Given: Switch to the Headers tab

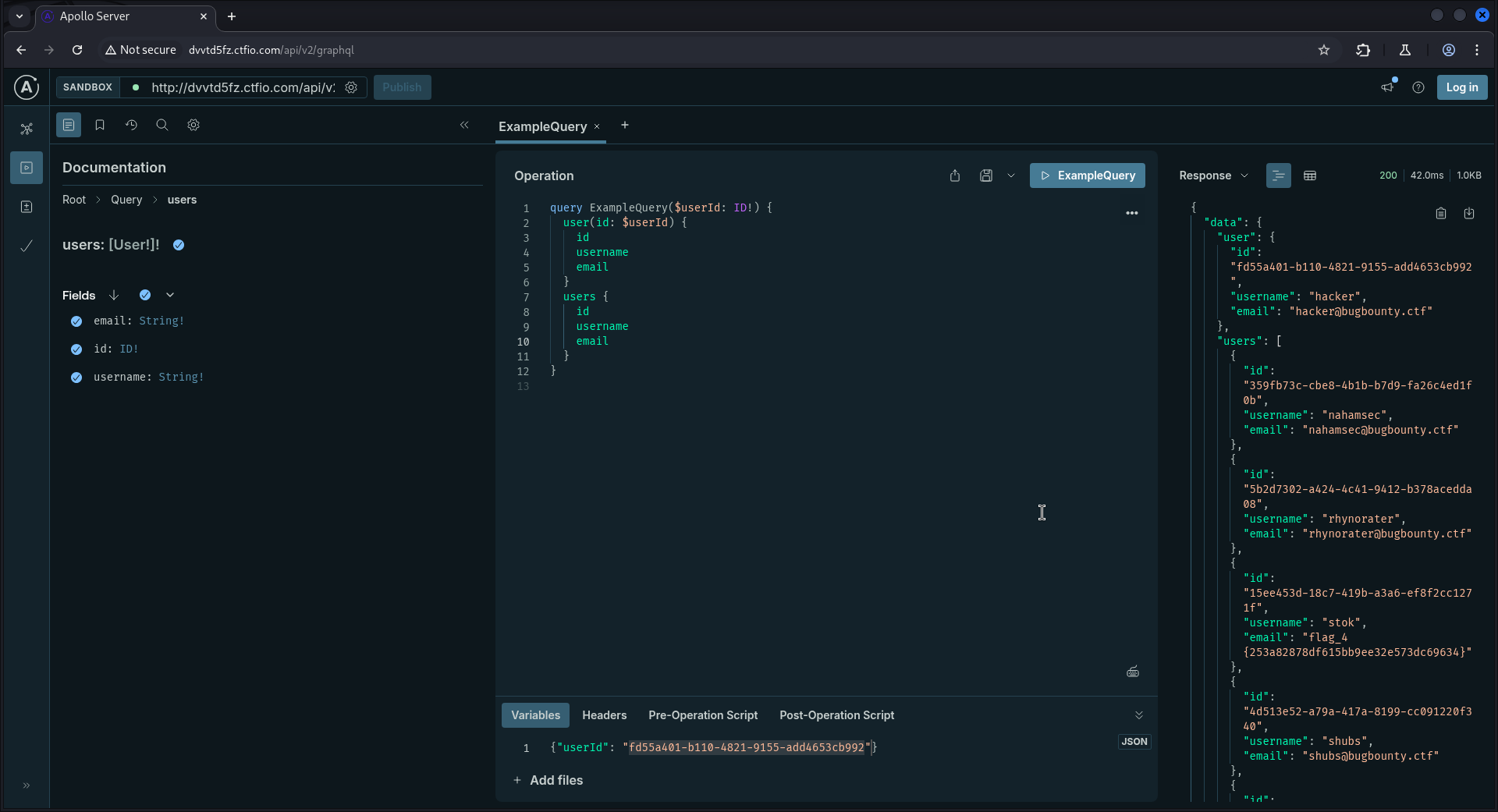Looking at the screenshot, I should (604, 715).
